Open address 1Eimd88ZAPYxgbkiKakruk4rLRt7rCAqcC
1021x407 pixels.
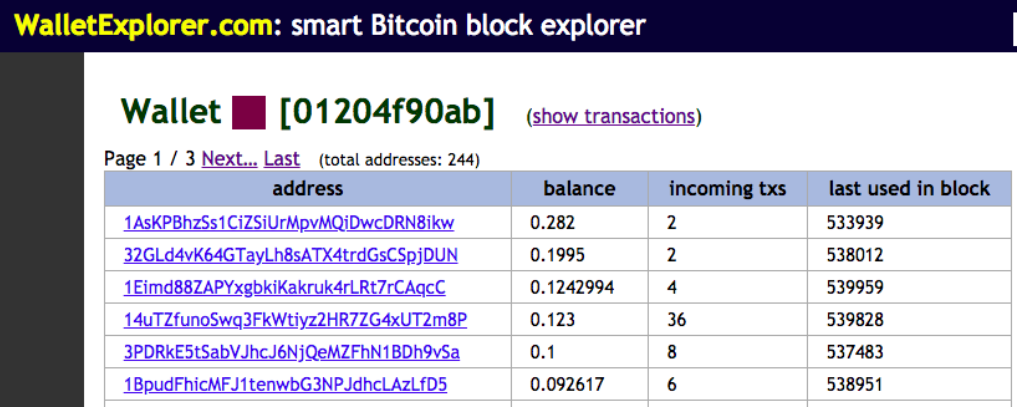click(x=285, y=288)
